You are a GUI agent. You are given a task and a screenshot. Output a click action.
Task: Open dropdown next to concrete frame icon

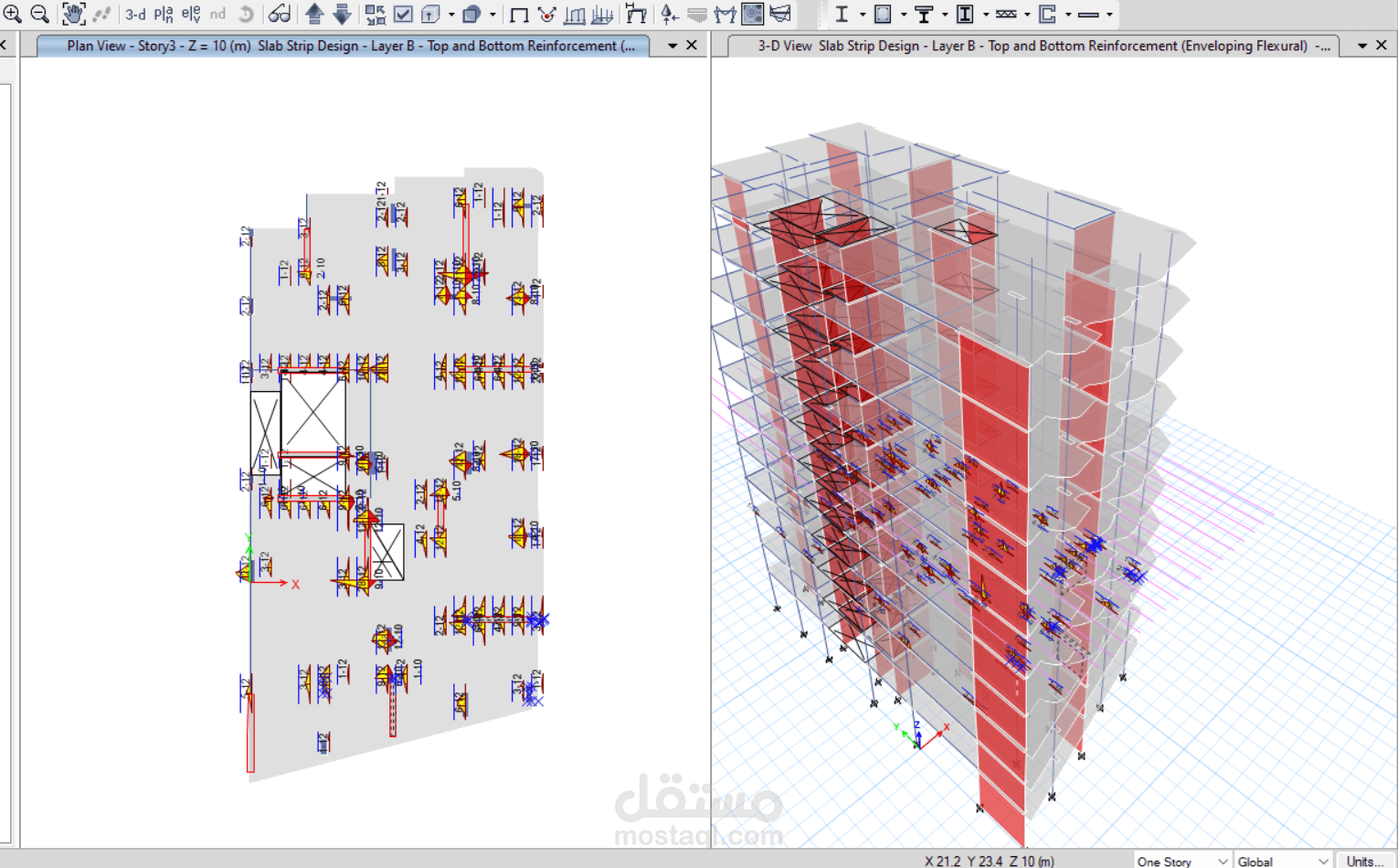(904, 15)
